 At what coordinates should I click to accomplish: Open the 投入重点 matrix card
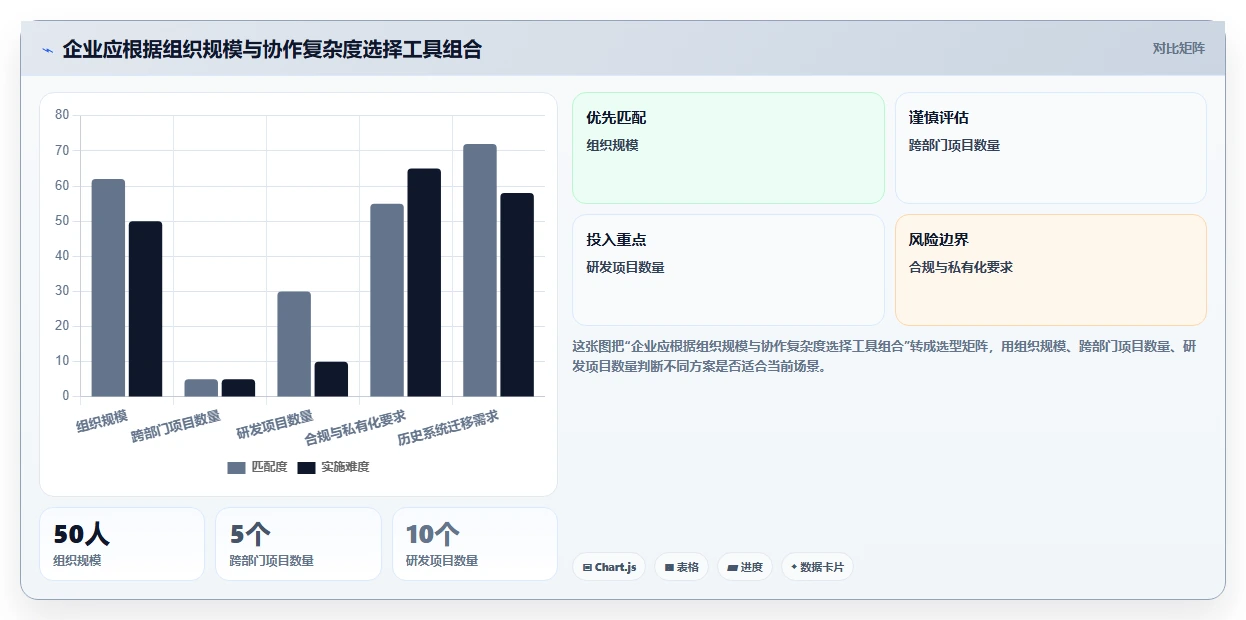[728, 270]
